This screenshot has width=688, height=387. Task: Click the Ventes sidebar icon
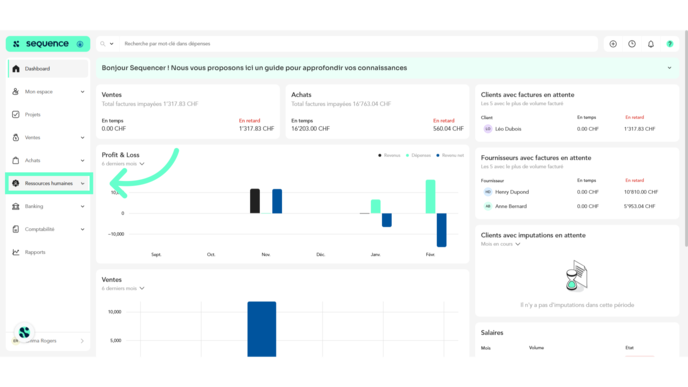point(16,137)
